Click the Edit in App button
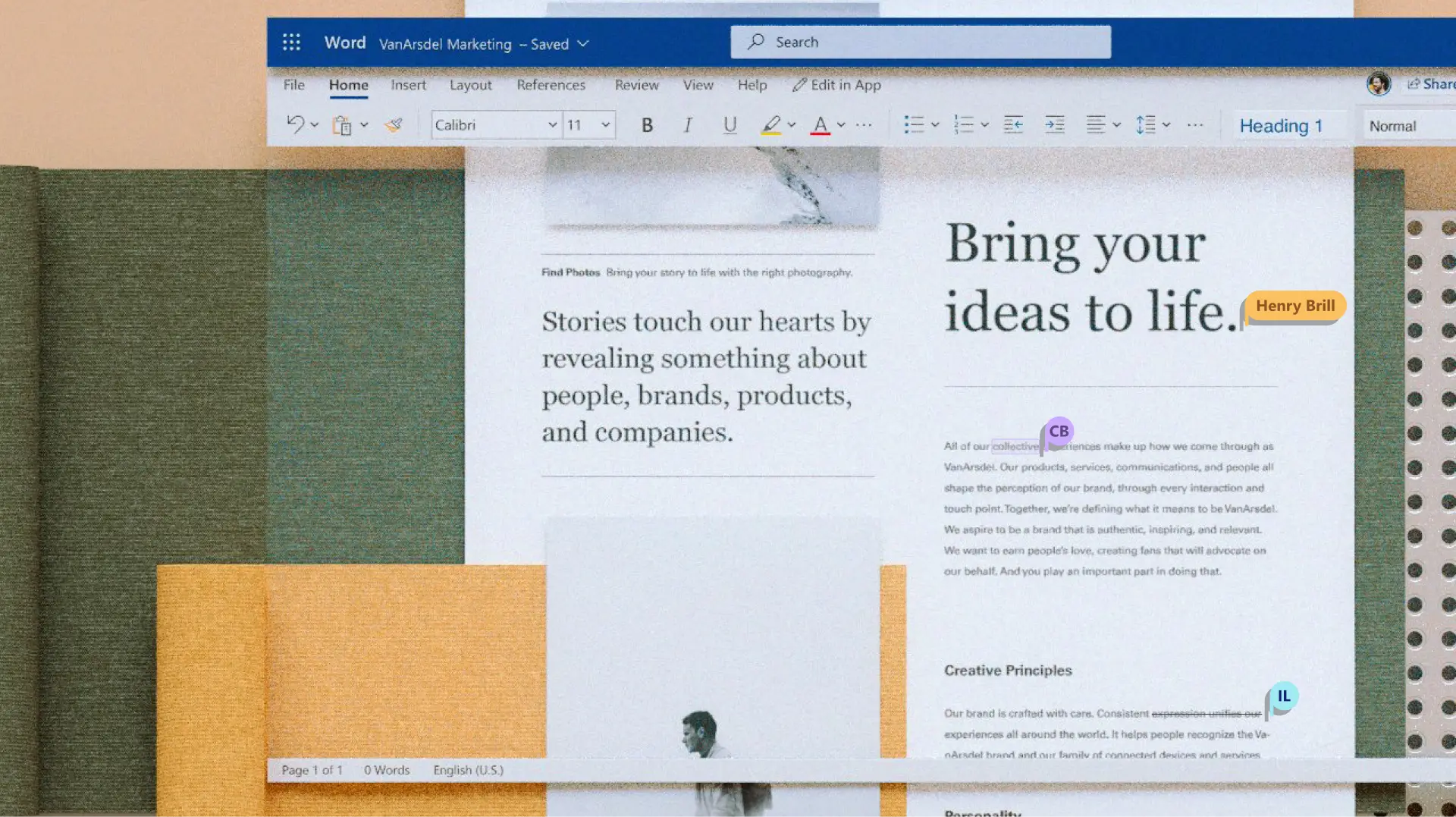This screenshot has width=1456, height=817. (836, 85)
